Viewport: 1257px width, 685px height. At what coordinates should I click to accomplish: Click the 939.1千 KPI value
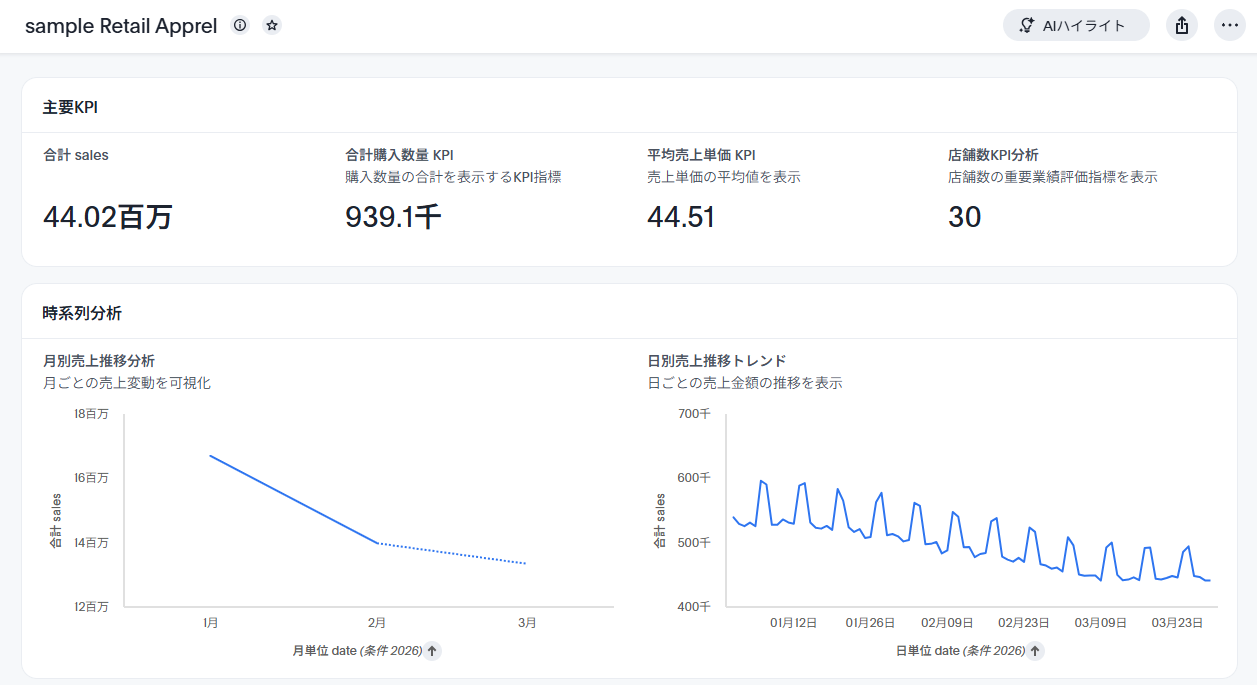pyautogui.click(x=393, y=217)
